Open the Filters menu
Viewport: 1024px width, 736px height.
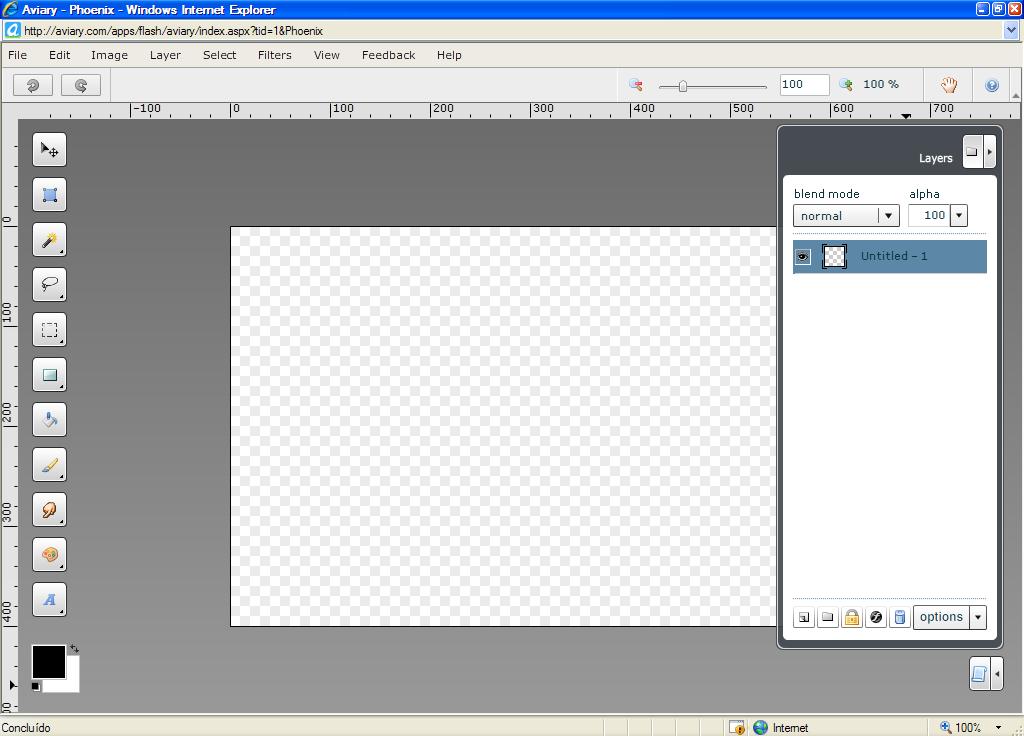tap(275, 56)
